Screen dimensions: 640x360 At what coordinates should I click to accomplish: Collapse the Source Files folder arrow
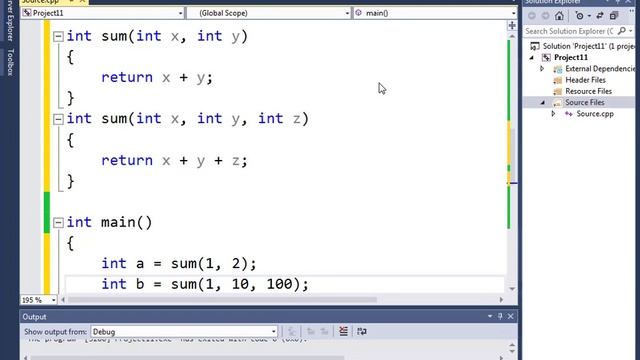[542, 103]
